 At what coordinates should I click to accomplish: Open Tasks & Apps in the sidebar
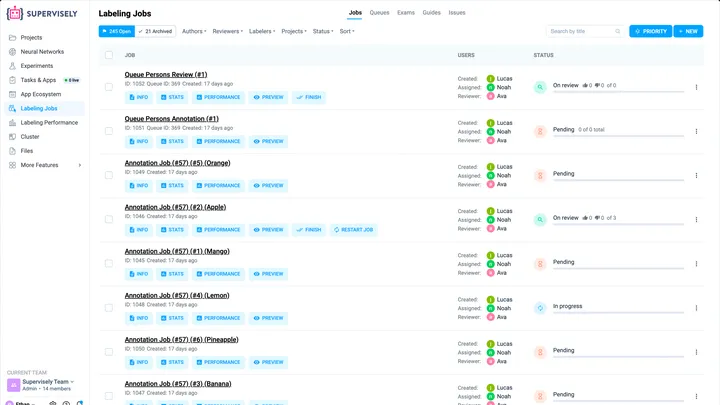tap(38, 80)
